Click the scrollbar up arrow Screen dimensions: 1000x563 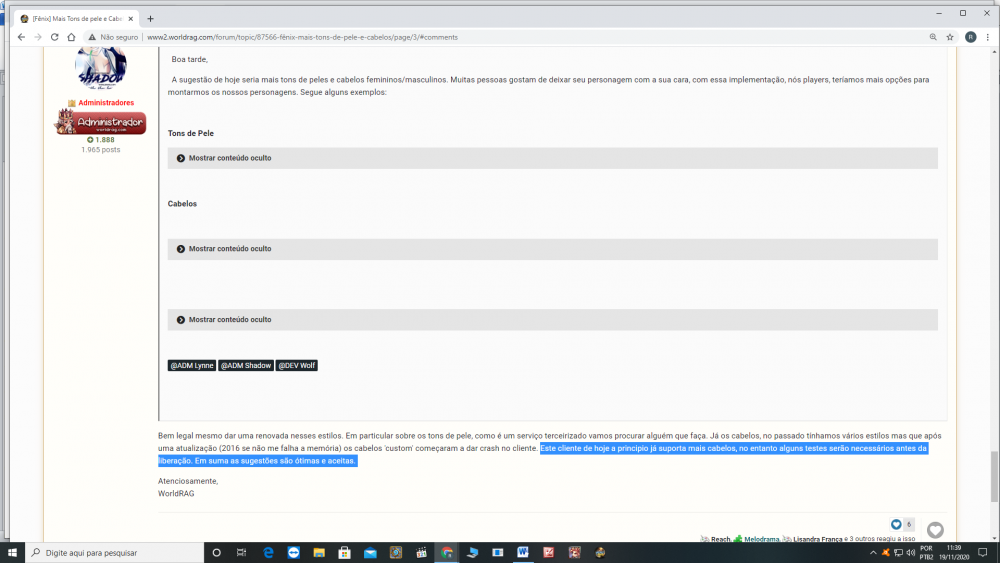[x=994, y=51]
